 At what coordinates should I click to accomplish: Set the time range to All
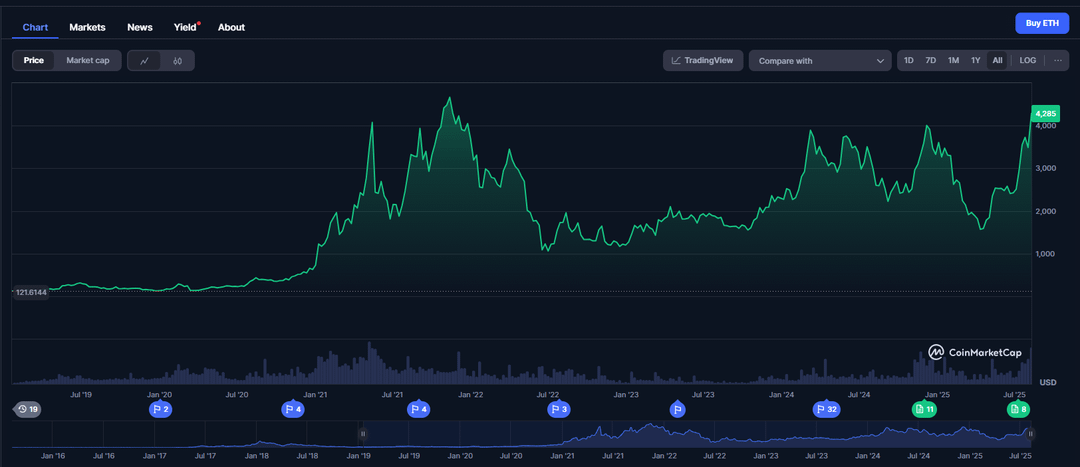tap(997, 61)
